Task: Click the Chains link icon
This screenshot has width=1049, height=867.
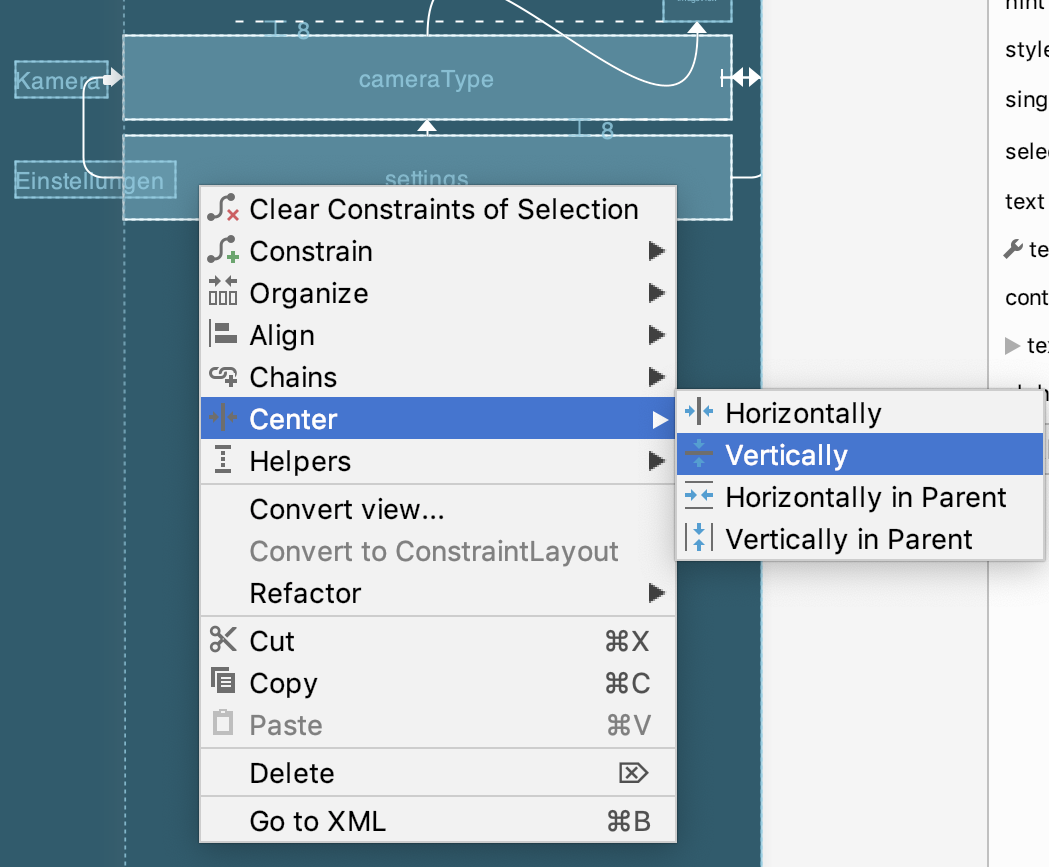Action: [223, 377]
